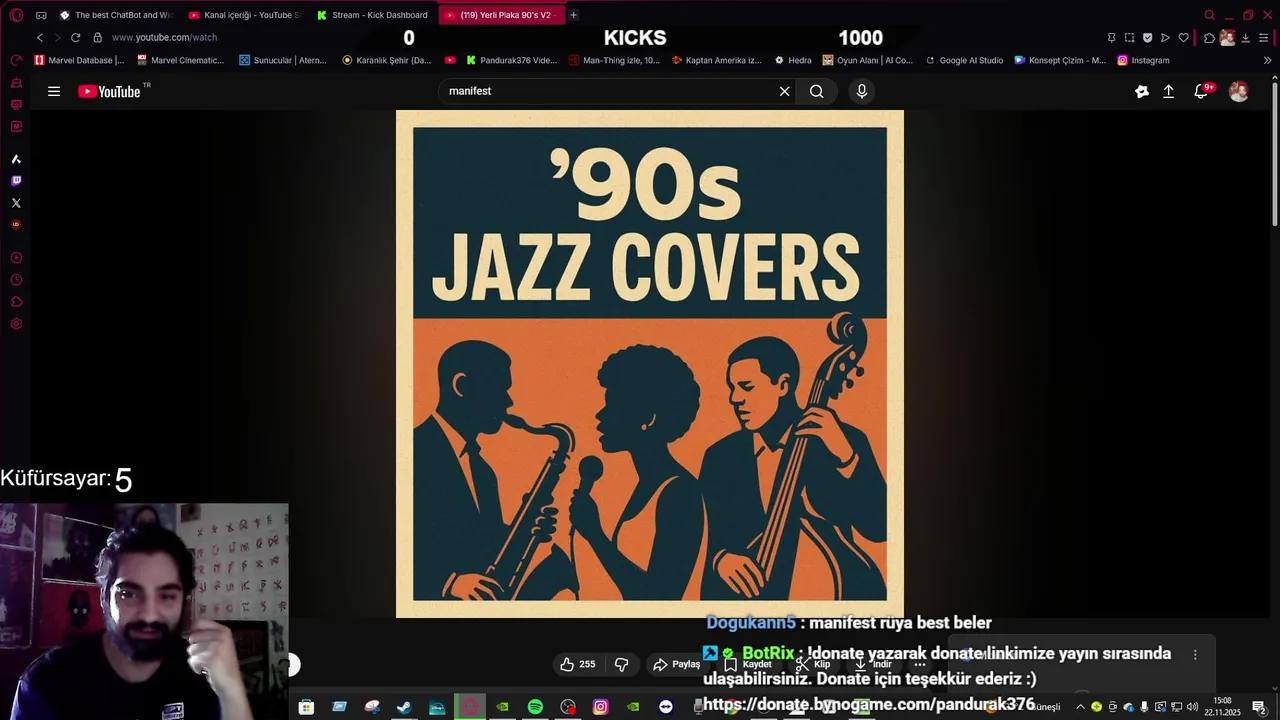Download the video with İndir
Image resolution: width=1280 pixels, height=720 pixels.
872,664
